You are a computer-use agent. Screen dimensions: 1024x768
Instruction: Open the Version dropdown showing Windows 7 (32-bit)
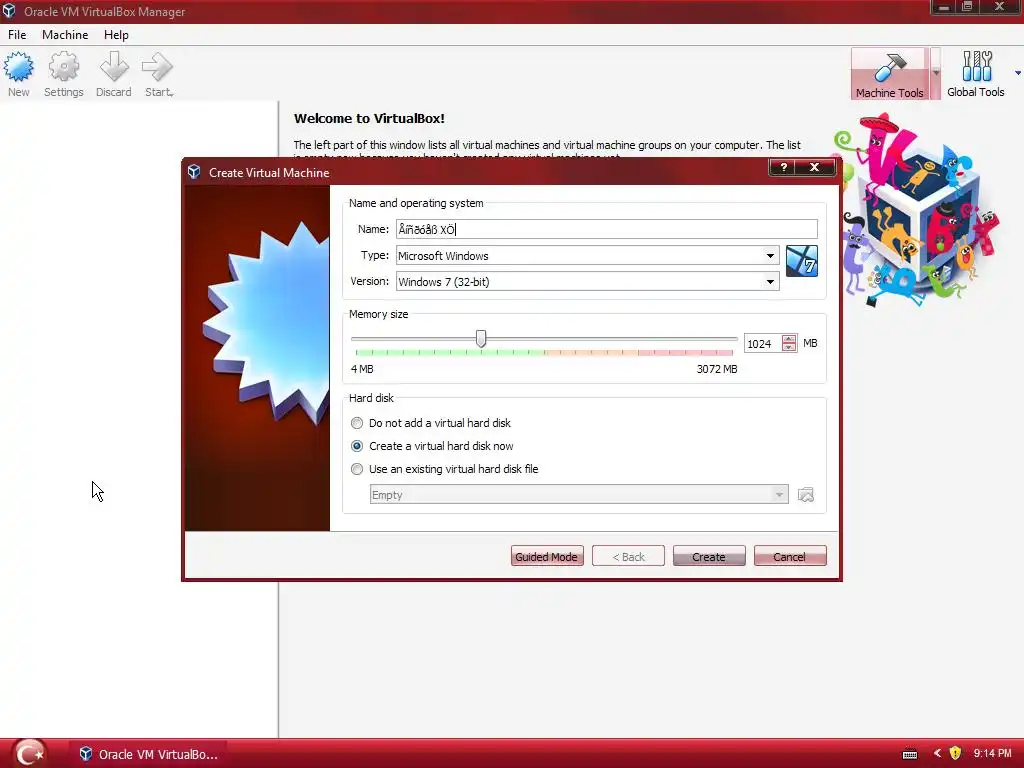tap(587, 281)
